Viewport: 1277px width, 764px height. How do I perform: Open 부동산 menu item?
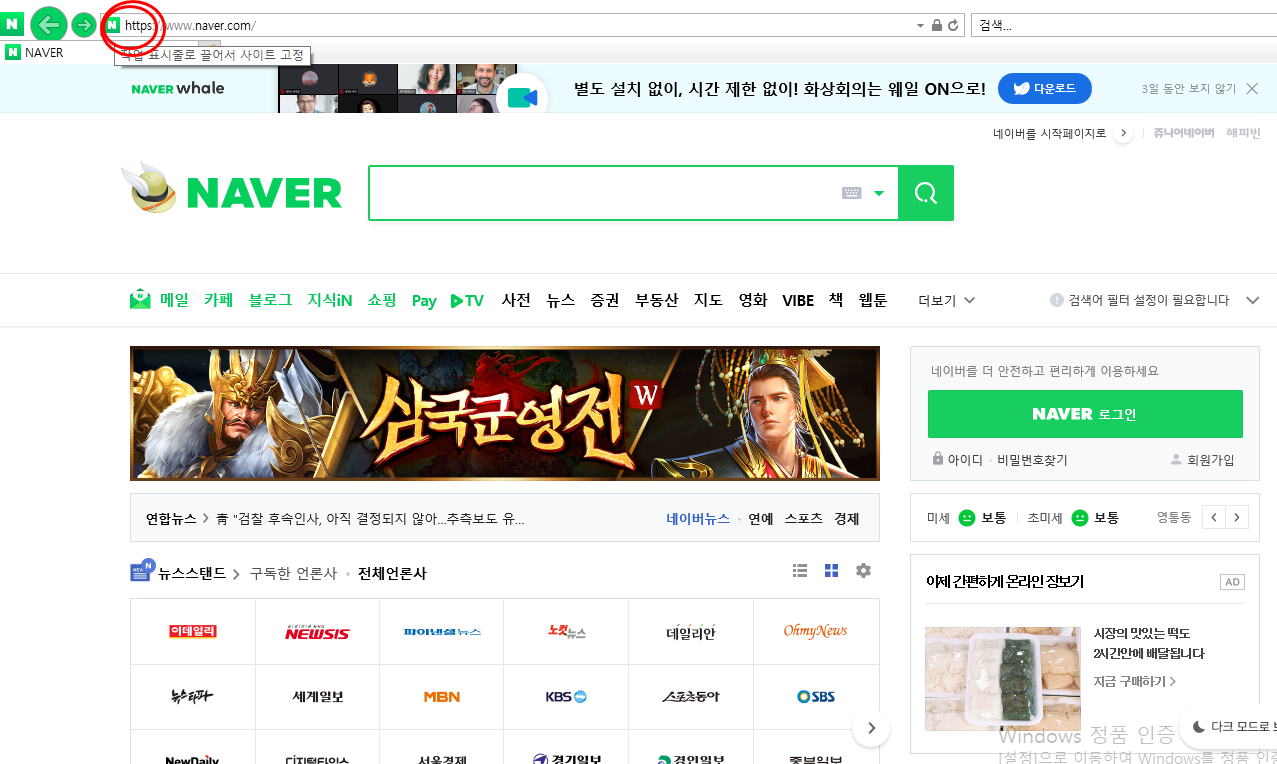(656, 299)
